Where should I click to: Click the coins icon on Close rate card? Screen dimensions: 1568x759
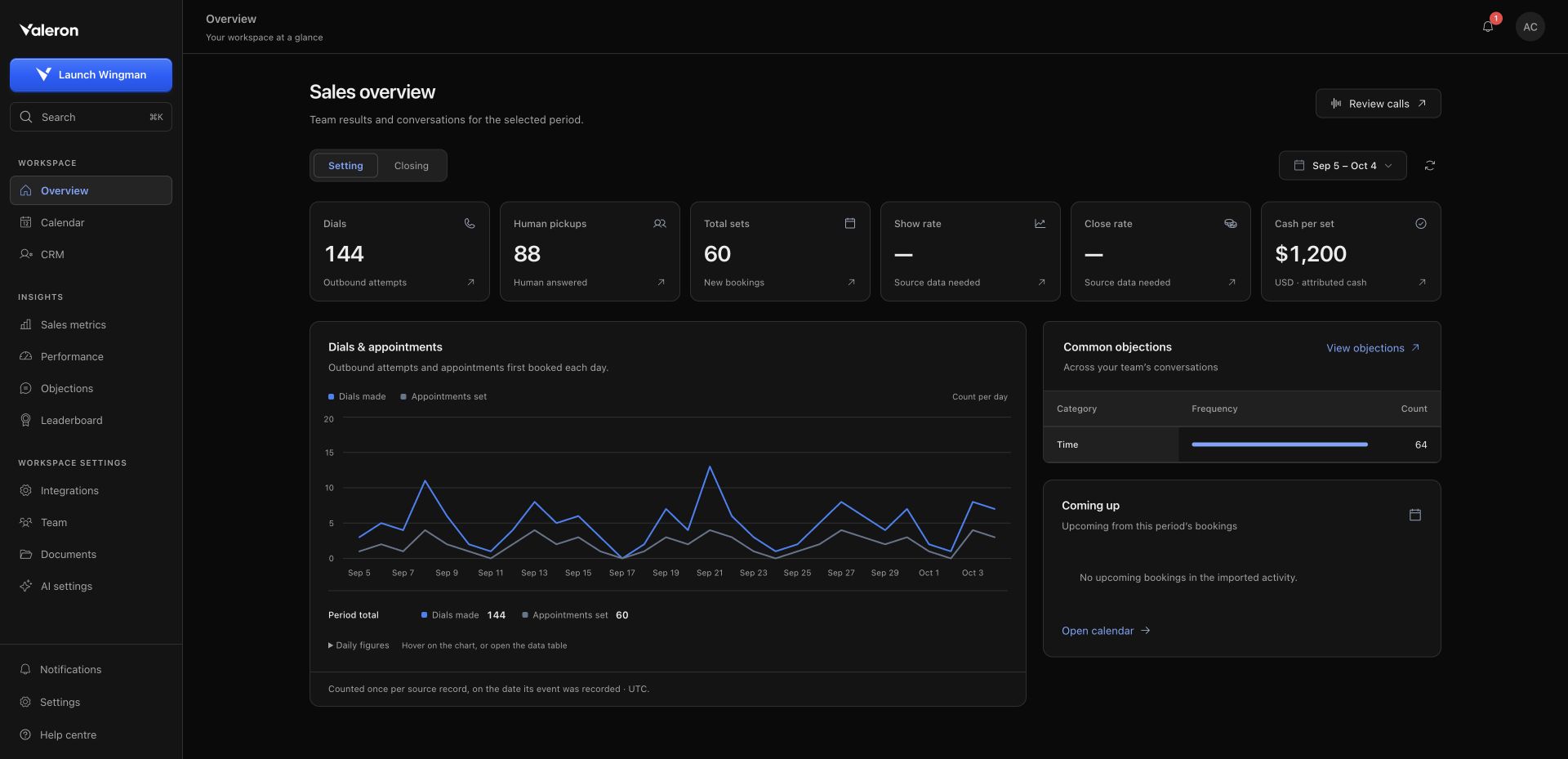click(x=1231, y=224)
